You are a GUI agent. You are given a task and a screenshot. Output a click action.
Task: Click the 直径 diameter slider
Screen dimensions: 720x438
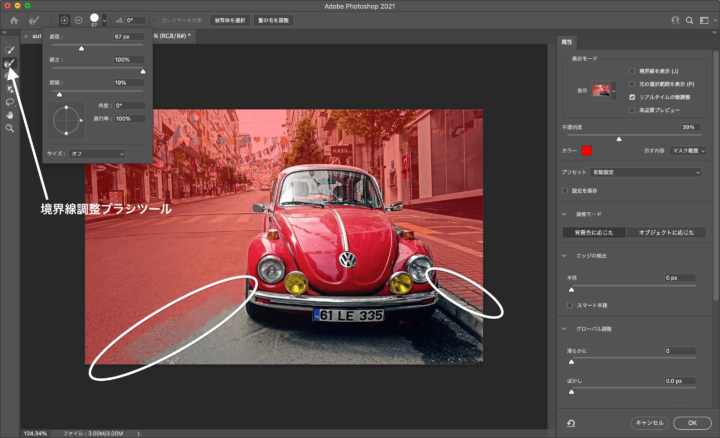pos(97,46)
